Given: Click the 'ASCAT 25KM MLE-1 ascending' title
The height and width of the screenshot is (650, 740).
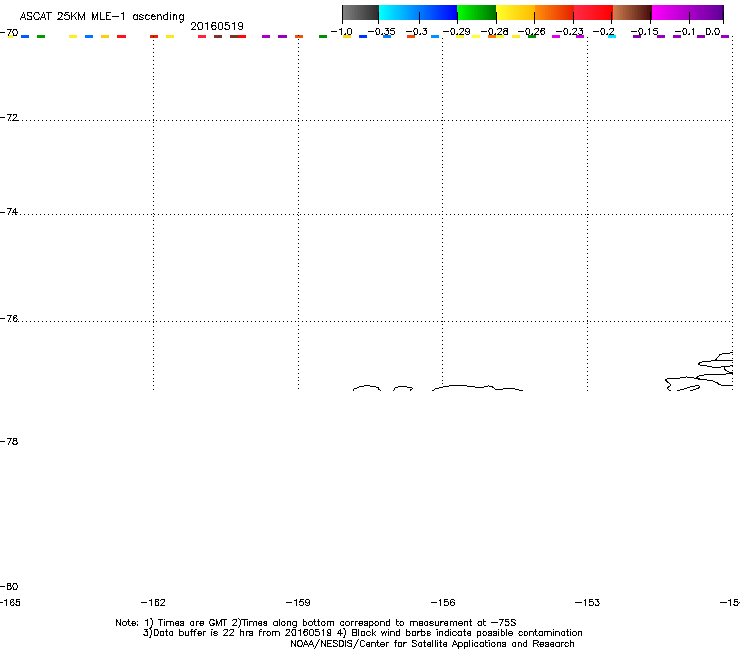Looking at the screenshot, I should click(x=102, y=17).
